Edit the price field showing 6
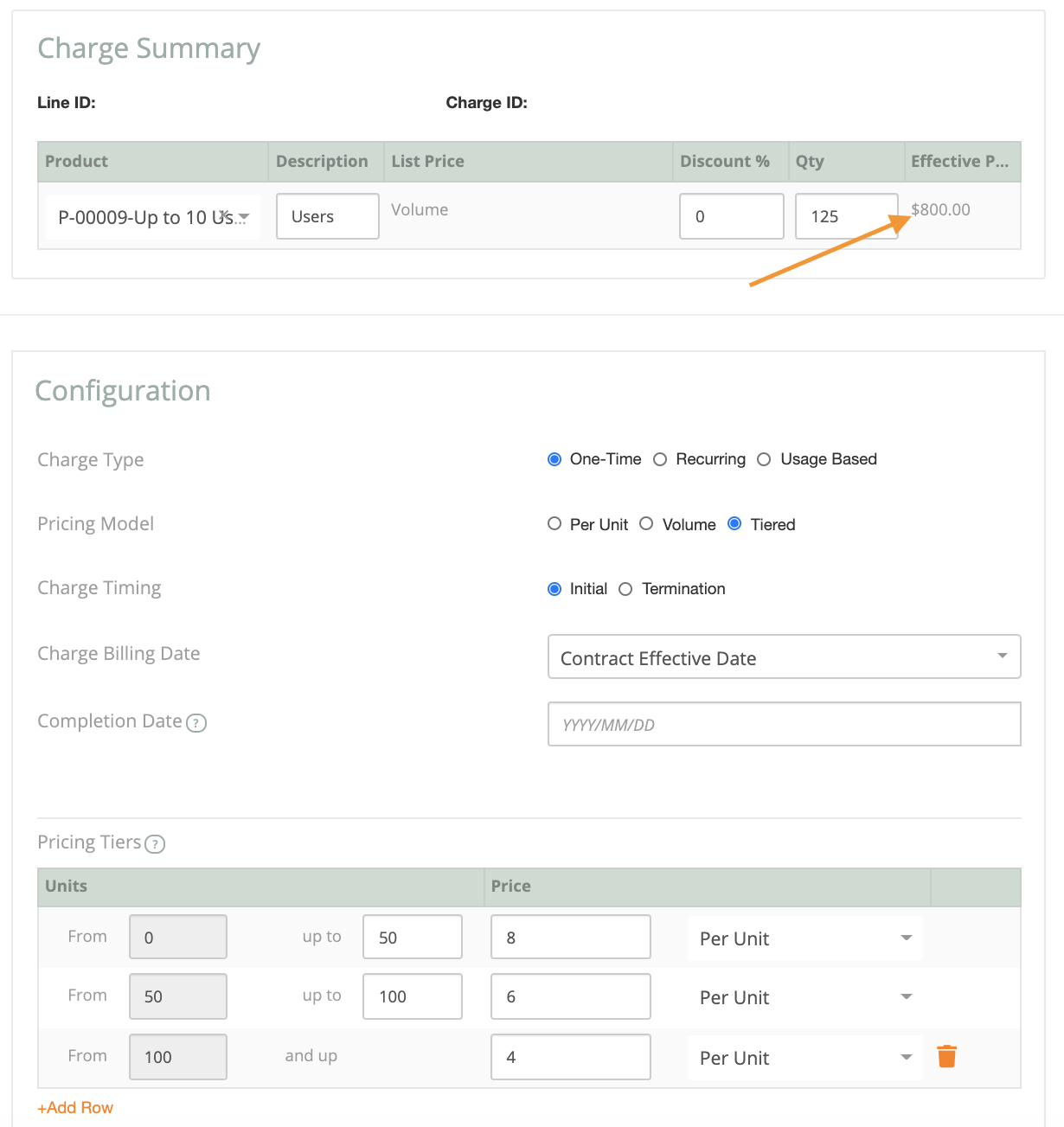This screenshot has width=1064, height=1127. (571, 996)
